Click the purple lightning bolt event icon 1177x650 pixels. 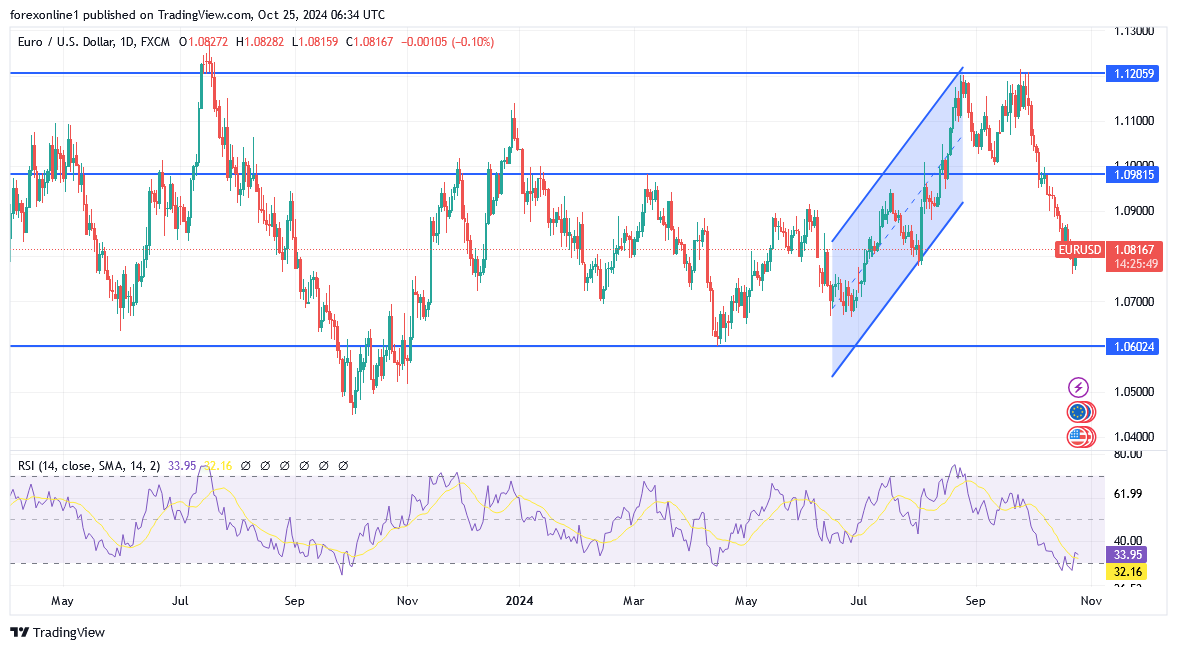(x=1079, y=388)
